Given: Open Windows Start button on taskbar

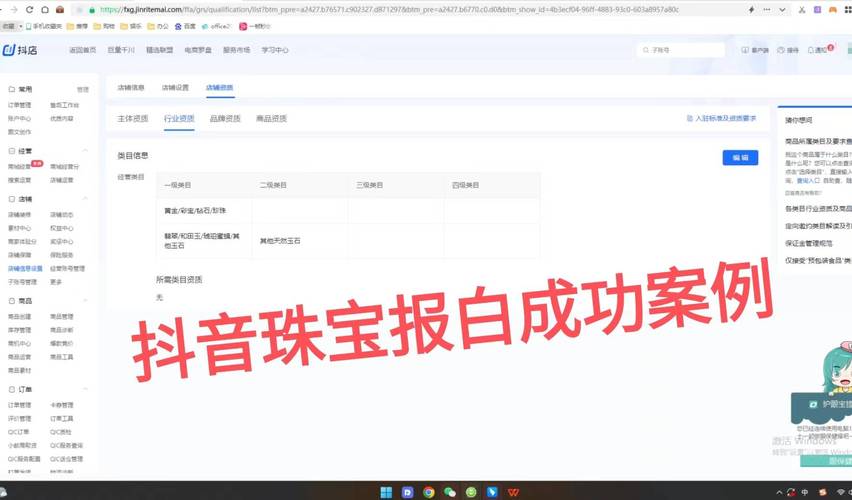Looking at the screenshot, I should tap(386, 492).
